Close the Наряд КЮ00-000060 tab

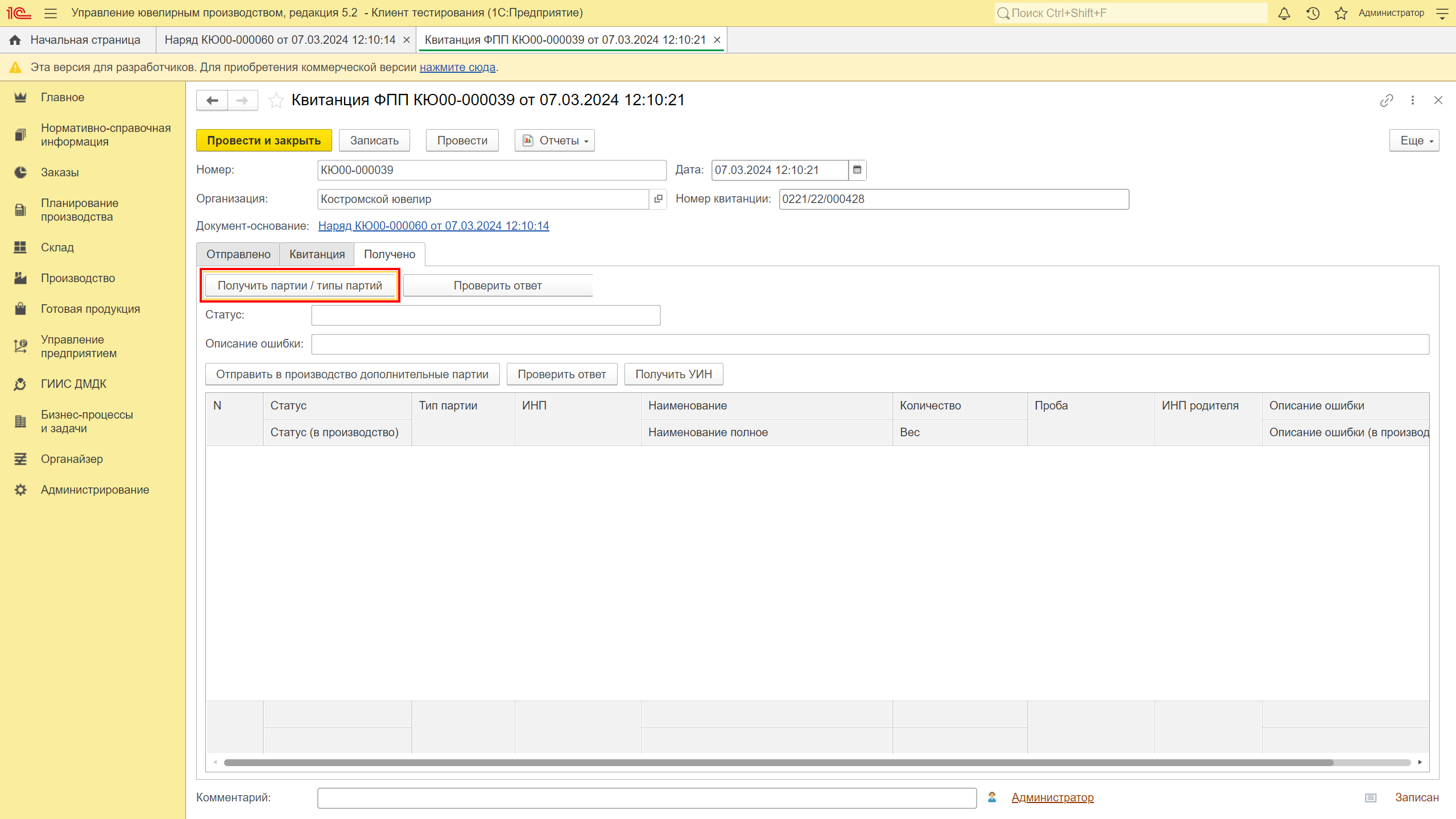pyautogui.click(x=407, y=40)
